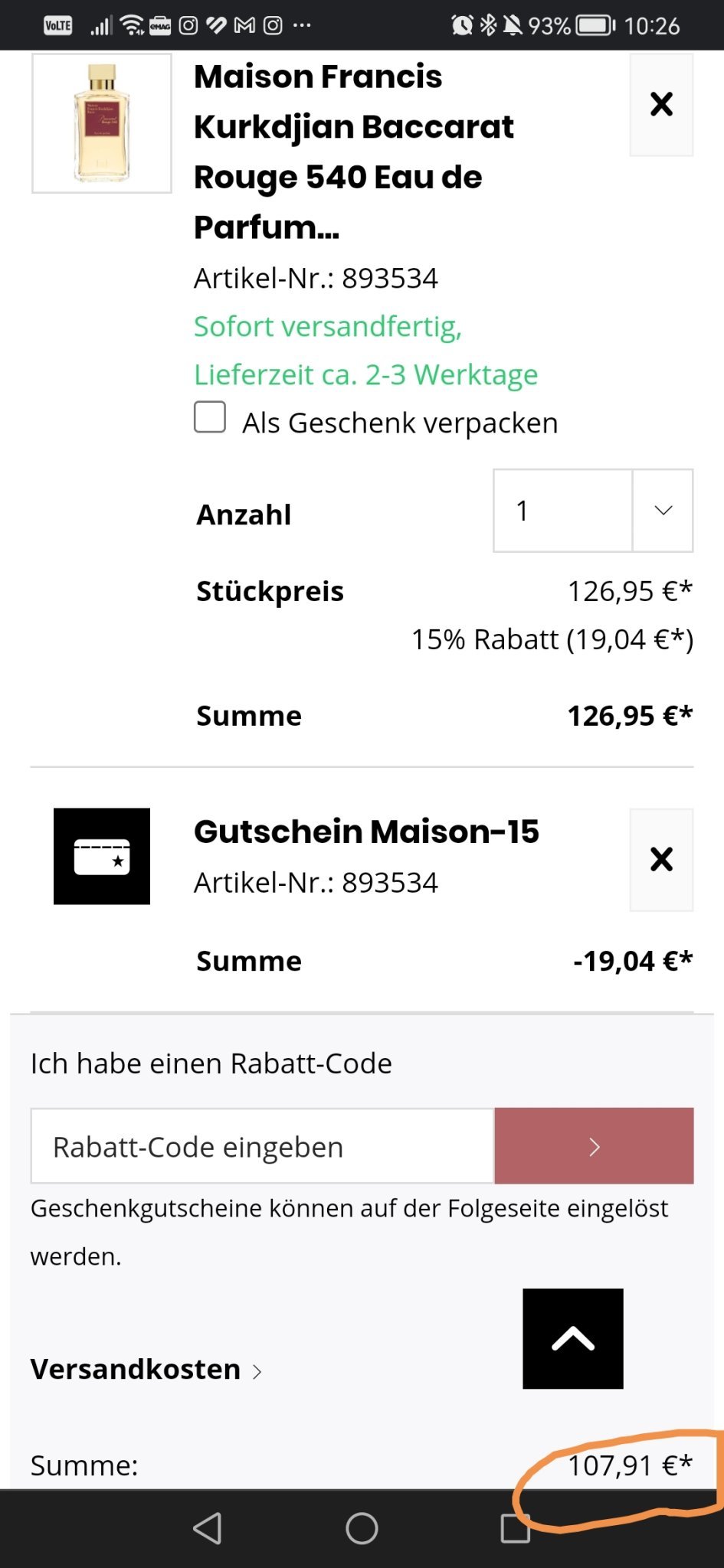This screenshot has width=724, height=1568.
Task: Open the Maison Francis Kurkdjian product title
Action: [x=353, y=152]
